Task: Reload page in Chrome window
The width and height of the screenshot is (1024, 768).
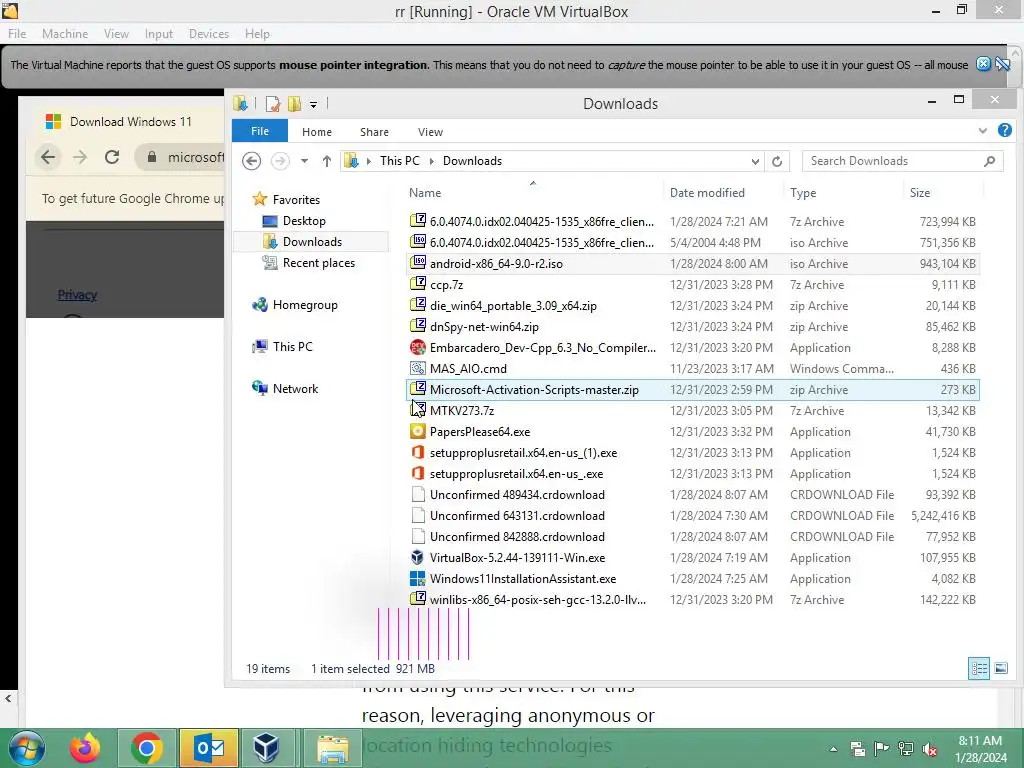Action: (x=112, y=157)
